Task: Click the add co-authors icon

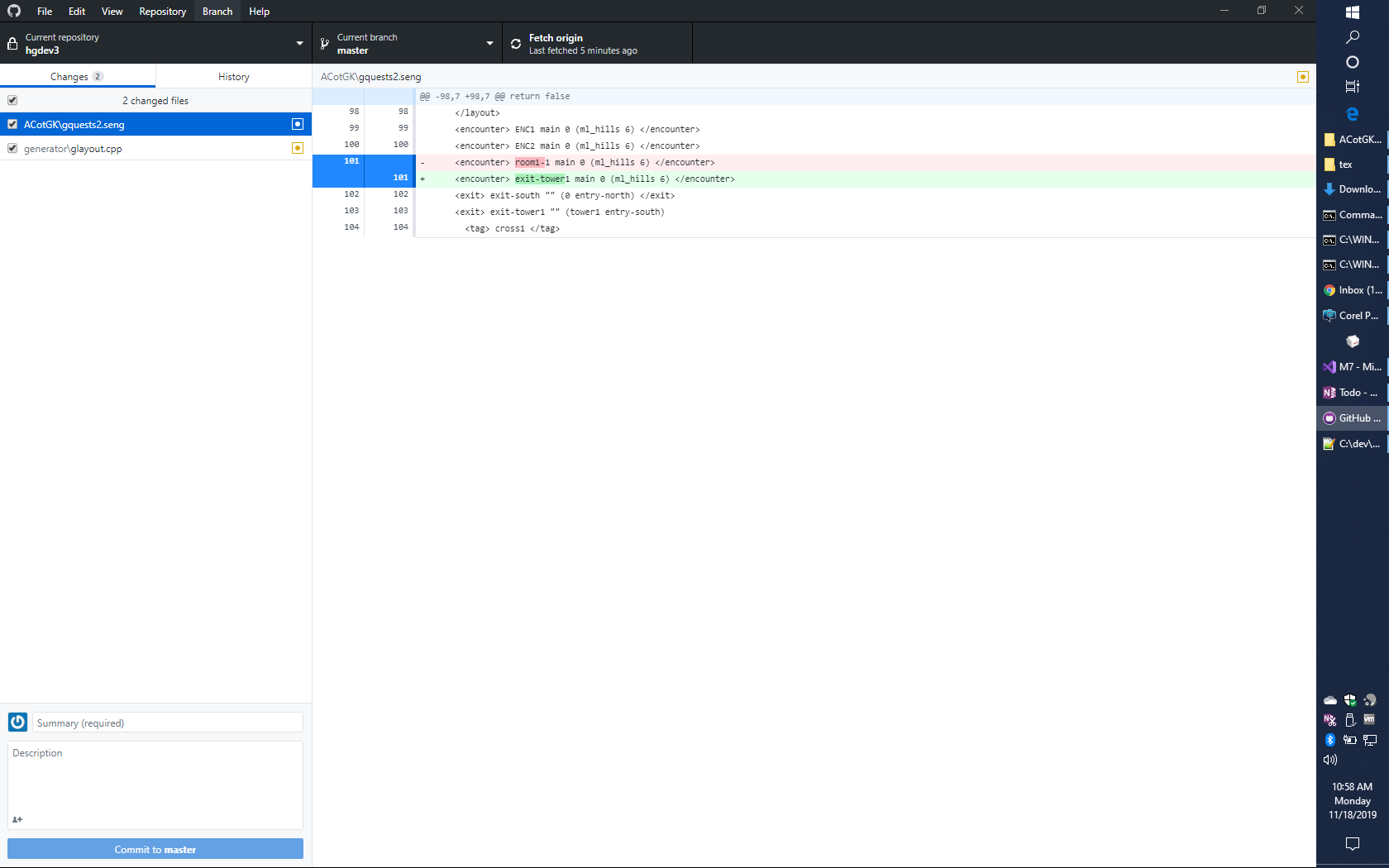Action: (x=17, y=819)
